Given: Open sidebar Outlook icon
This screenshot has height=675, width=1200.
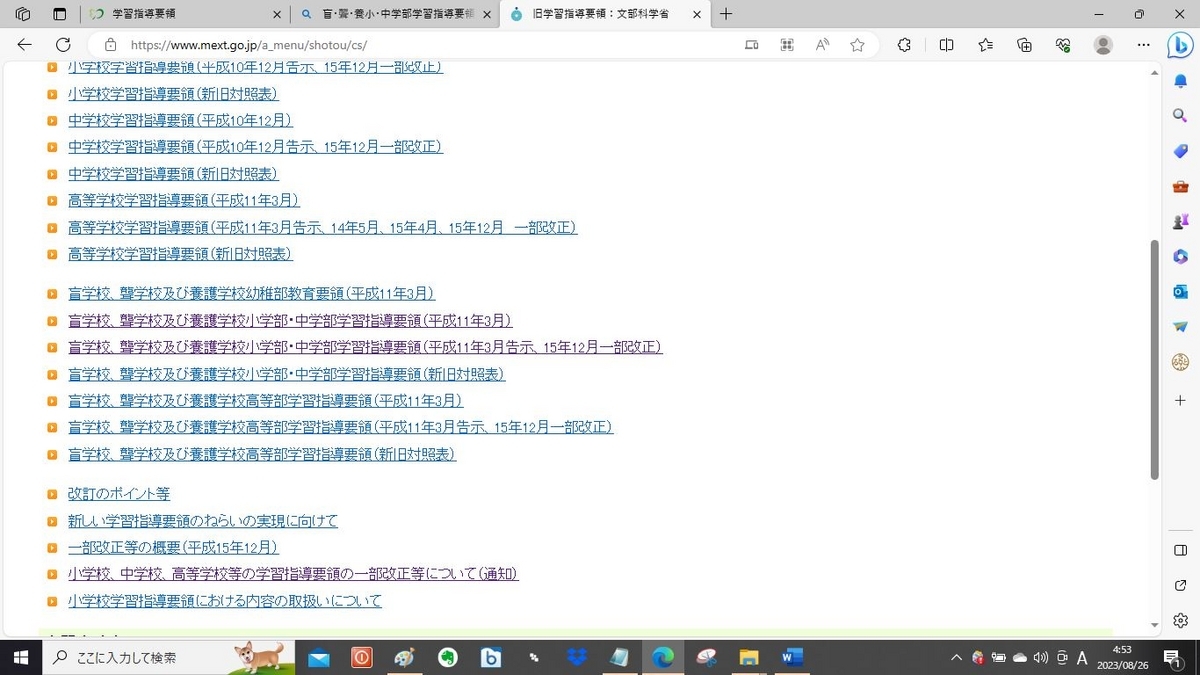Looking at the screenshot, I should click(x=1180, y=291).
